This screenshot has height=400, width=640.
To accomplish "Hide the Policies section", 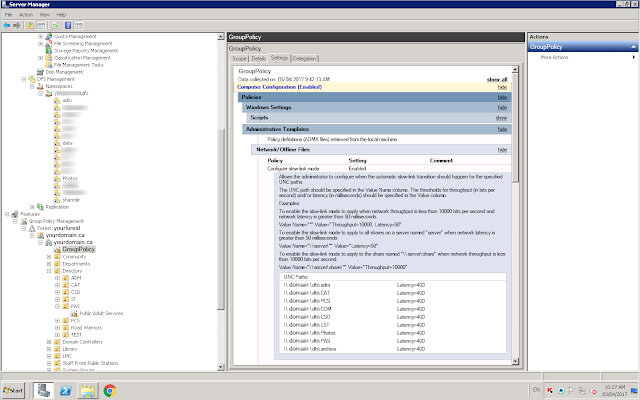I will tap(502, 97).
